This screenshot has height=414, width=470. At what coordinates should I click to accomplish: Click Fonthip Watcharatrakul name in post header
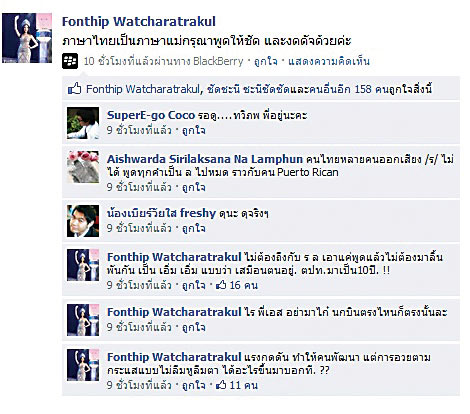[x=139, y=22]
